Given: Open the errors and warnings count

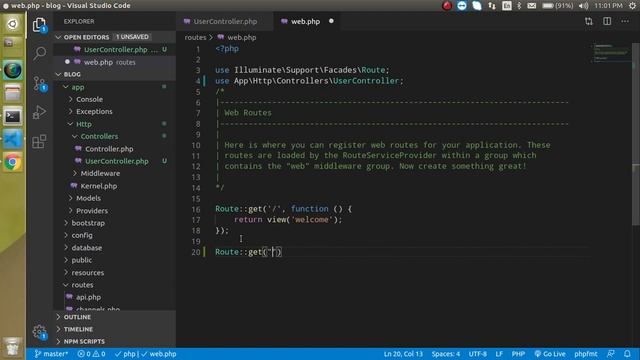Looking at the screenshot, I should click(x=91, y=354).
